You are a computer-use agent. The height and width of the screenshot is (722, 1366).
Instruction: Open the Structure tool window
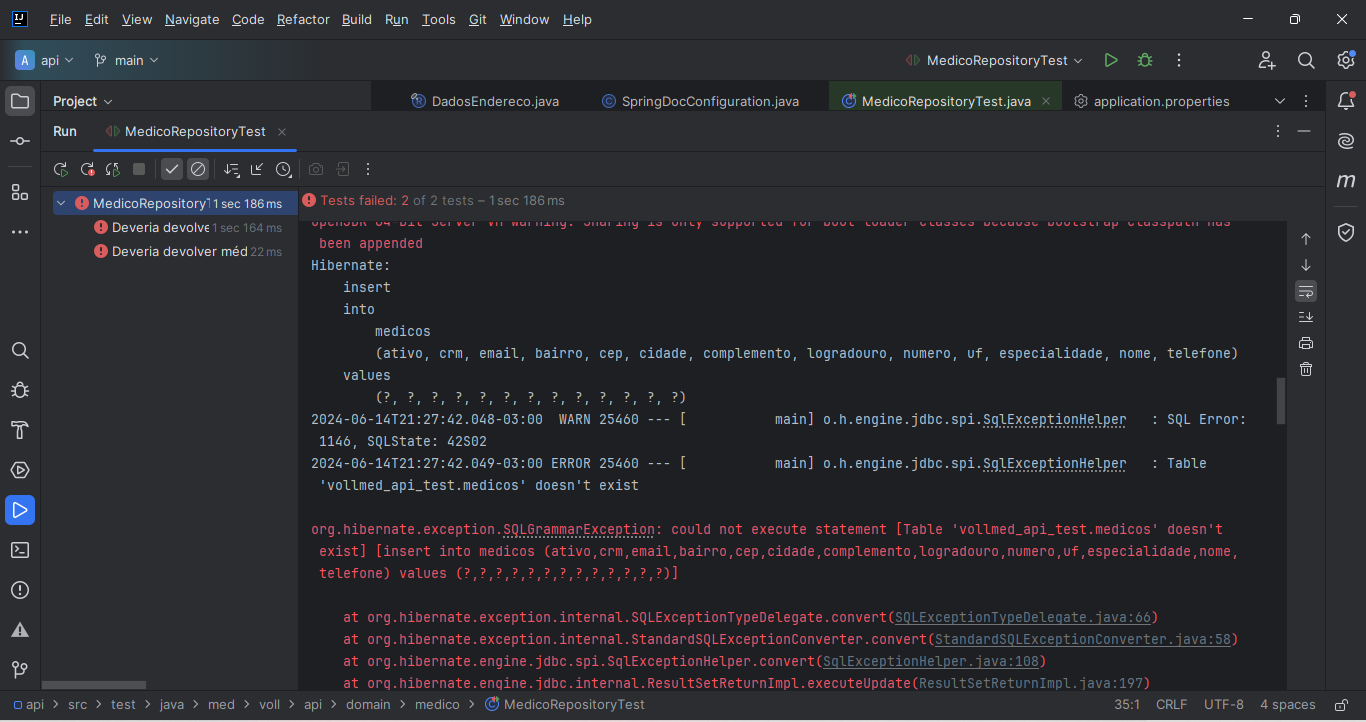(x=20, y=191)
